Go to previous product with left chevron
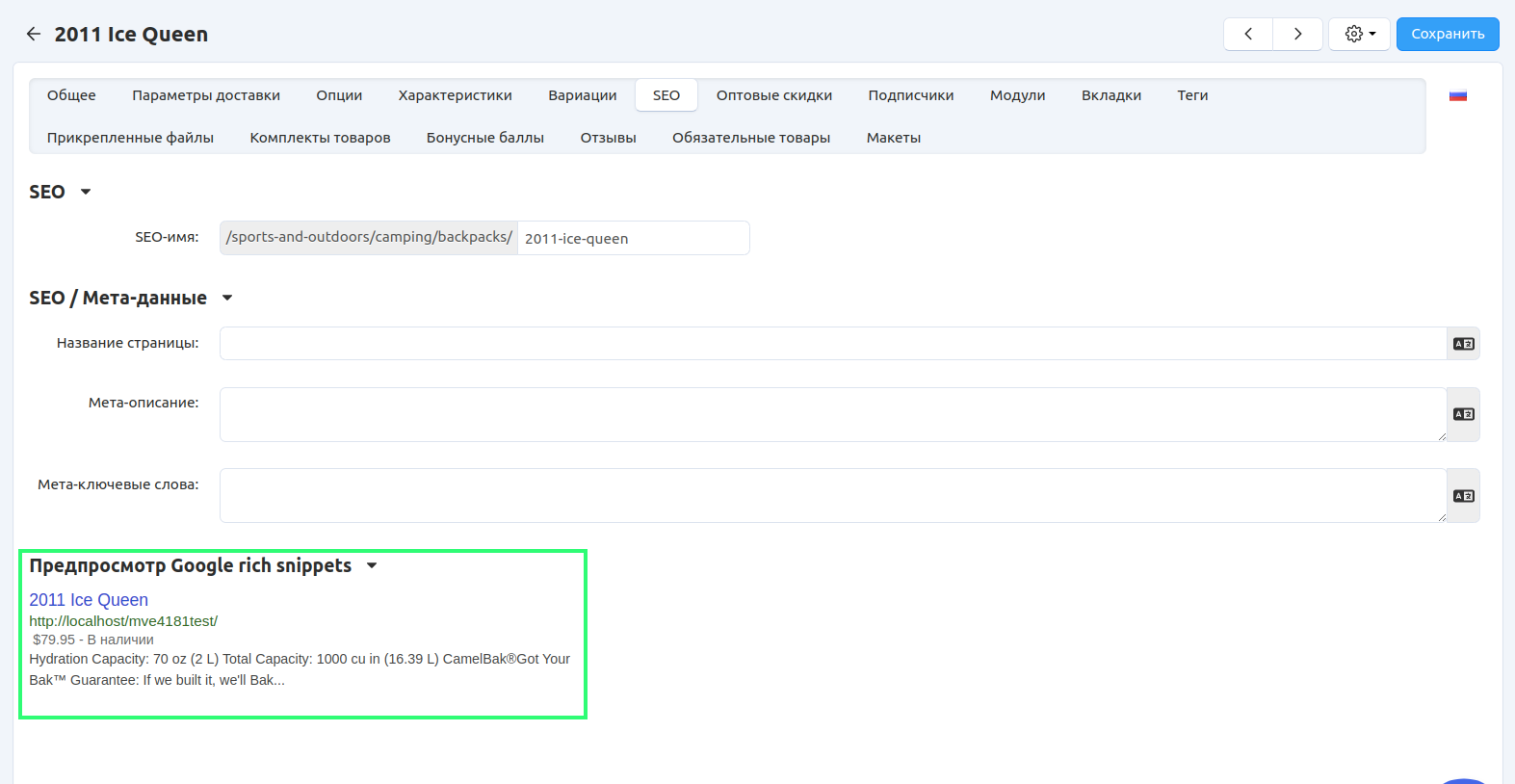The image size is (1515, 784). click(1248, 34)
